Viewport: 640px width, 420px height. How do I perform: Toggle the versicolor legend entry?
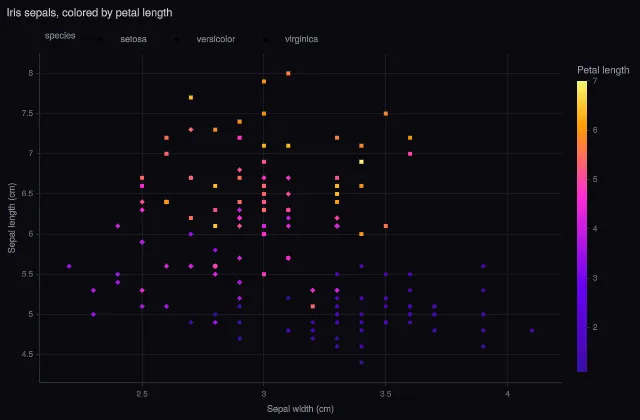click(x=216, y=39)
